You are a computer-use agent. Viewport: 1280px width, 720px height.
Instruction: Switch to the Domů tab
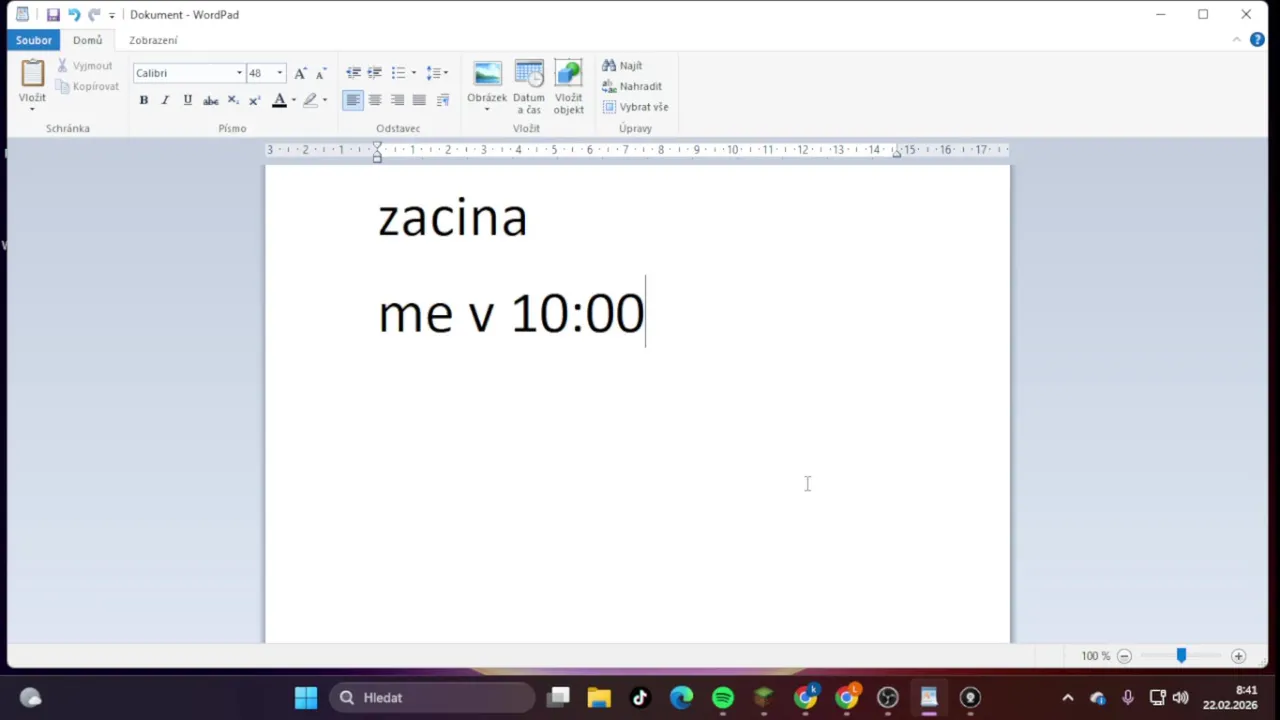click(x=87, y=40)
